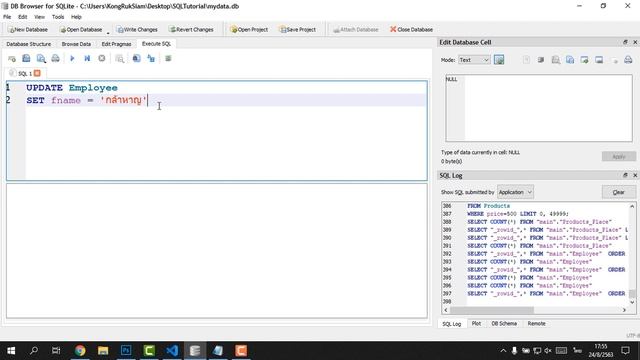640x360 pixels.
Task: Open Visual Studio Code from taskbar
Action: coord(172,351)
